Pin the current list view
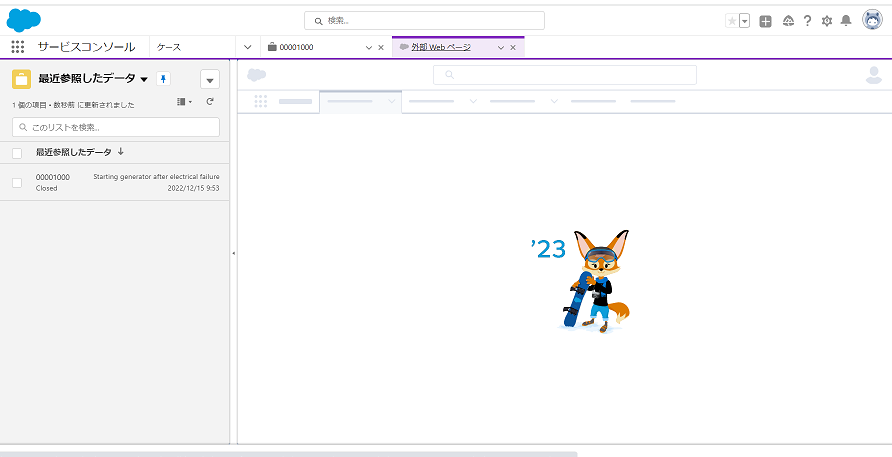The width and height of the screenshot is (892, 457). [163, 79]
